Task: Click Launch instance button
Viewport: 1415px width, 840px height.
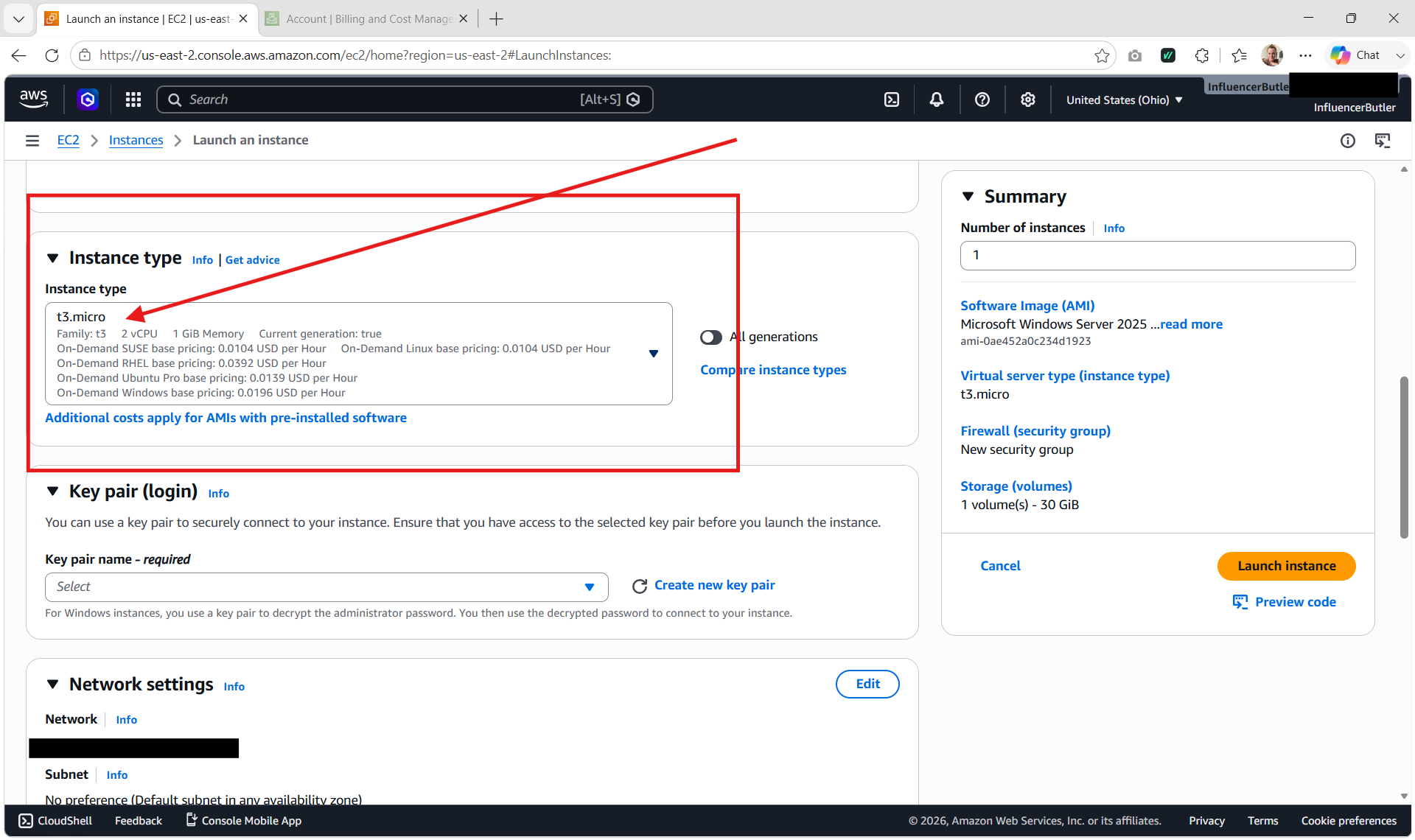Action: (1286, 566)
